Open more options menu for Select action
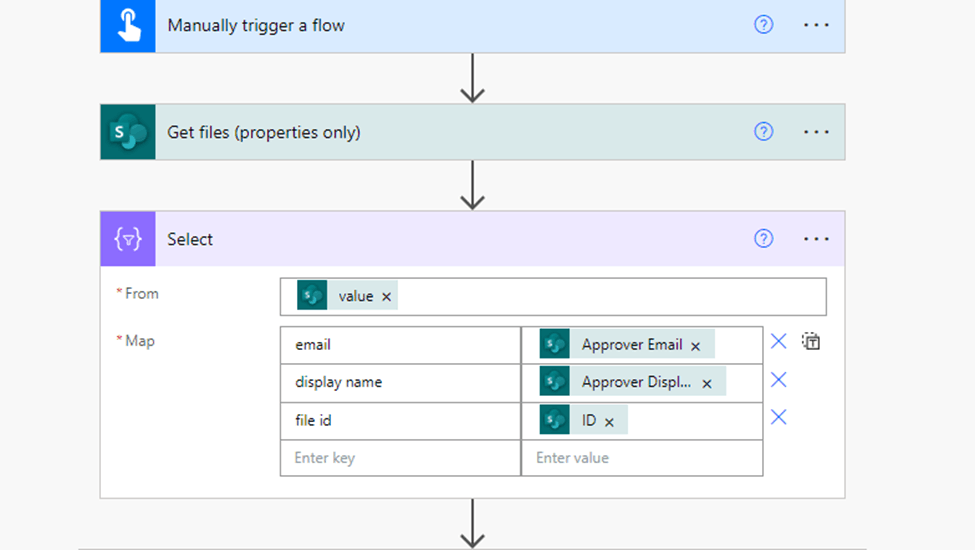 pos(816,239)
